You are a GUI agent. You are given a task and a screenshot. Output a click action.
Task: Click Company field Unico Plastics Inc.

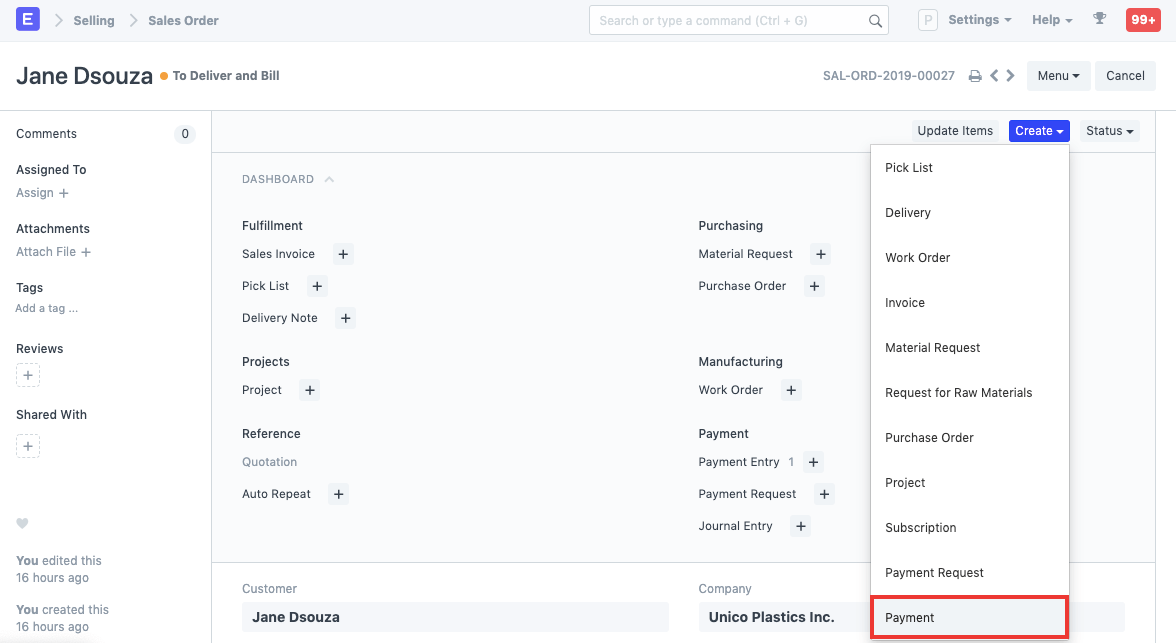[784, 617]
